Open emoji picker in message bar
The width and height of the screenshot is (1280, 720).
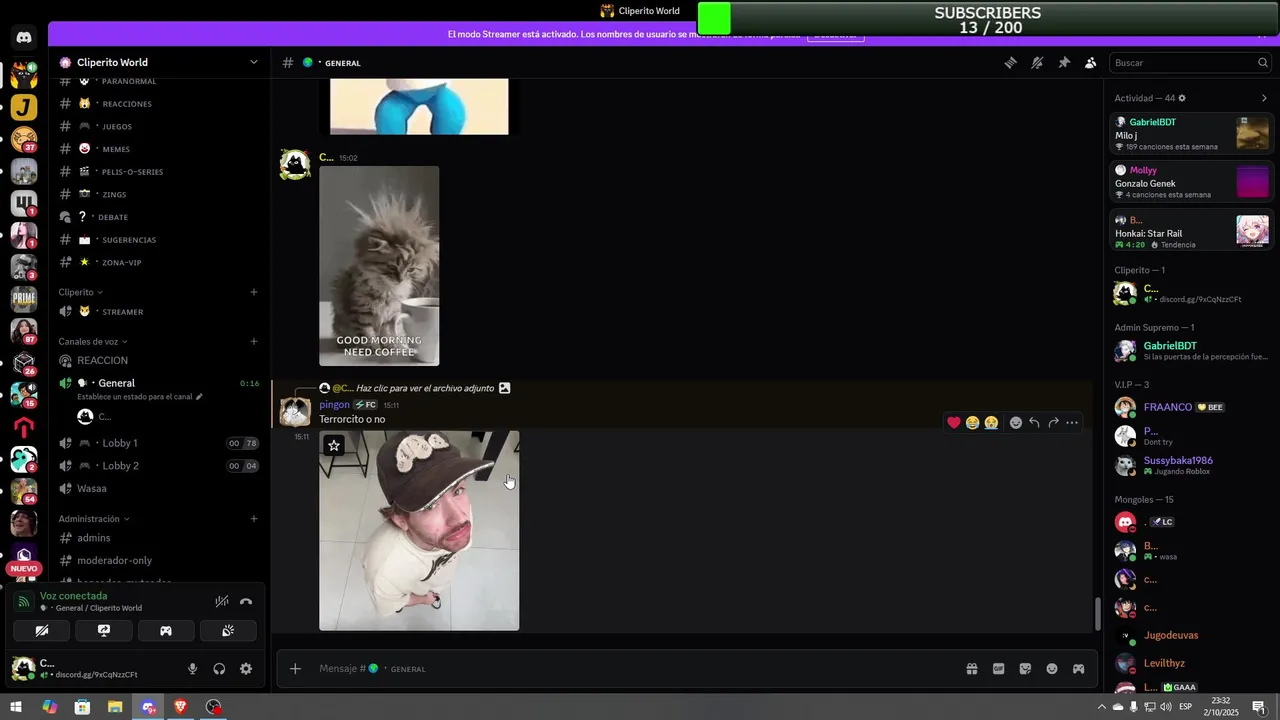(x=1052, y=669)
